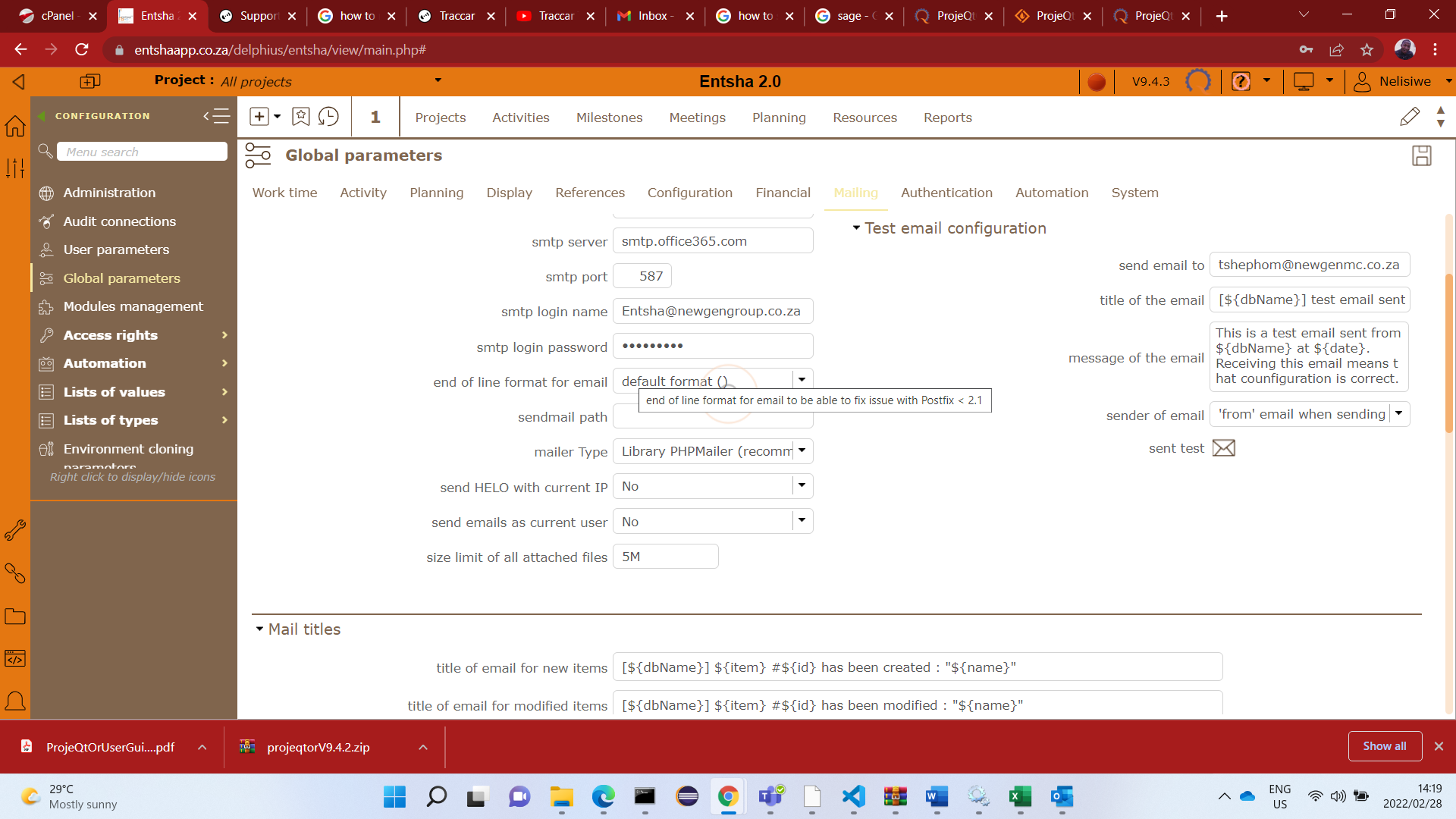Collapse the Configuration menu panel
The width and height of the screenshot is (1456, 819).
tap(216, 116)
